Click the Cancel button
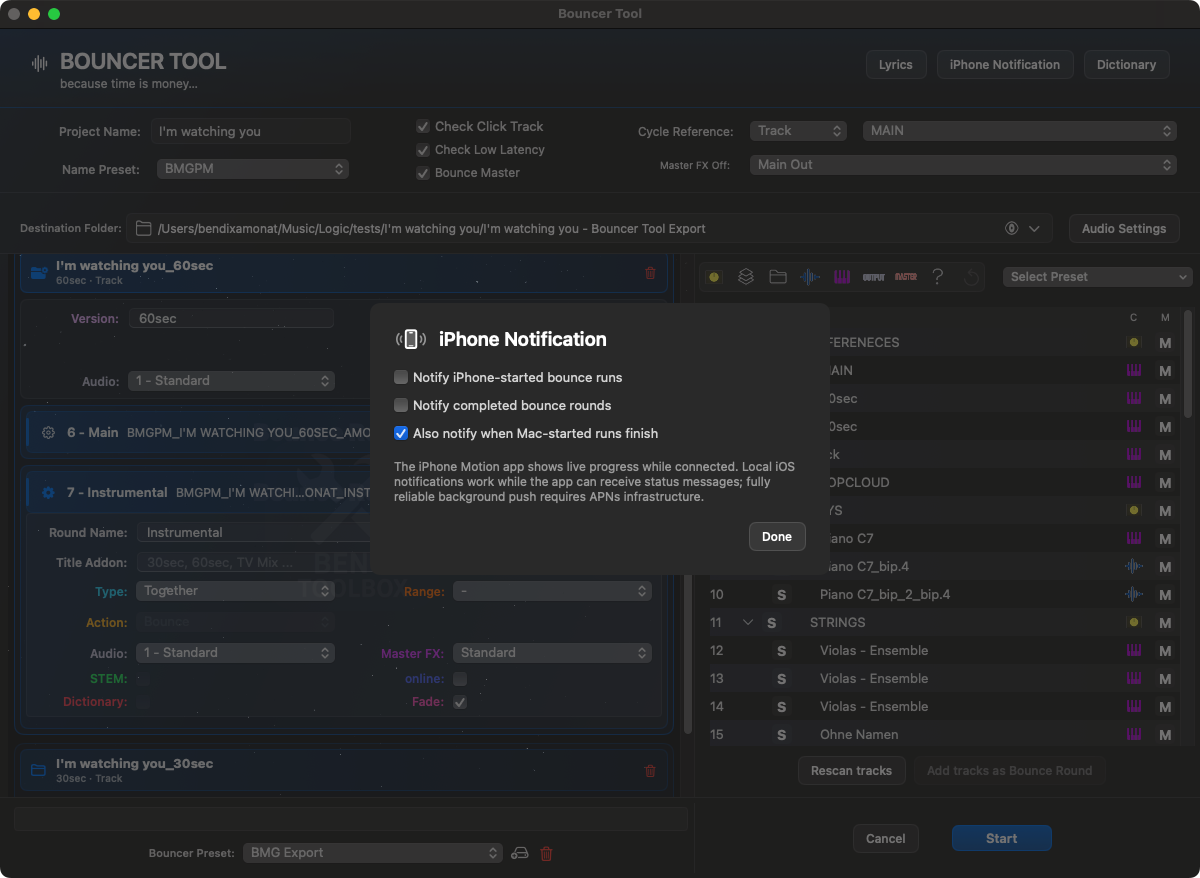The image size is (1200, 878). click(885, 838)
